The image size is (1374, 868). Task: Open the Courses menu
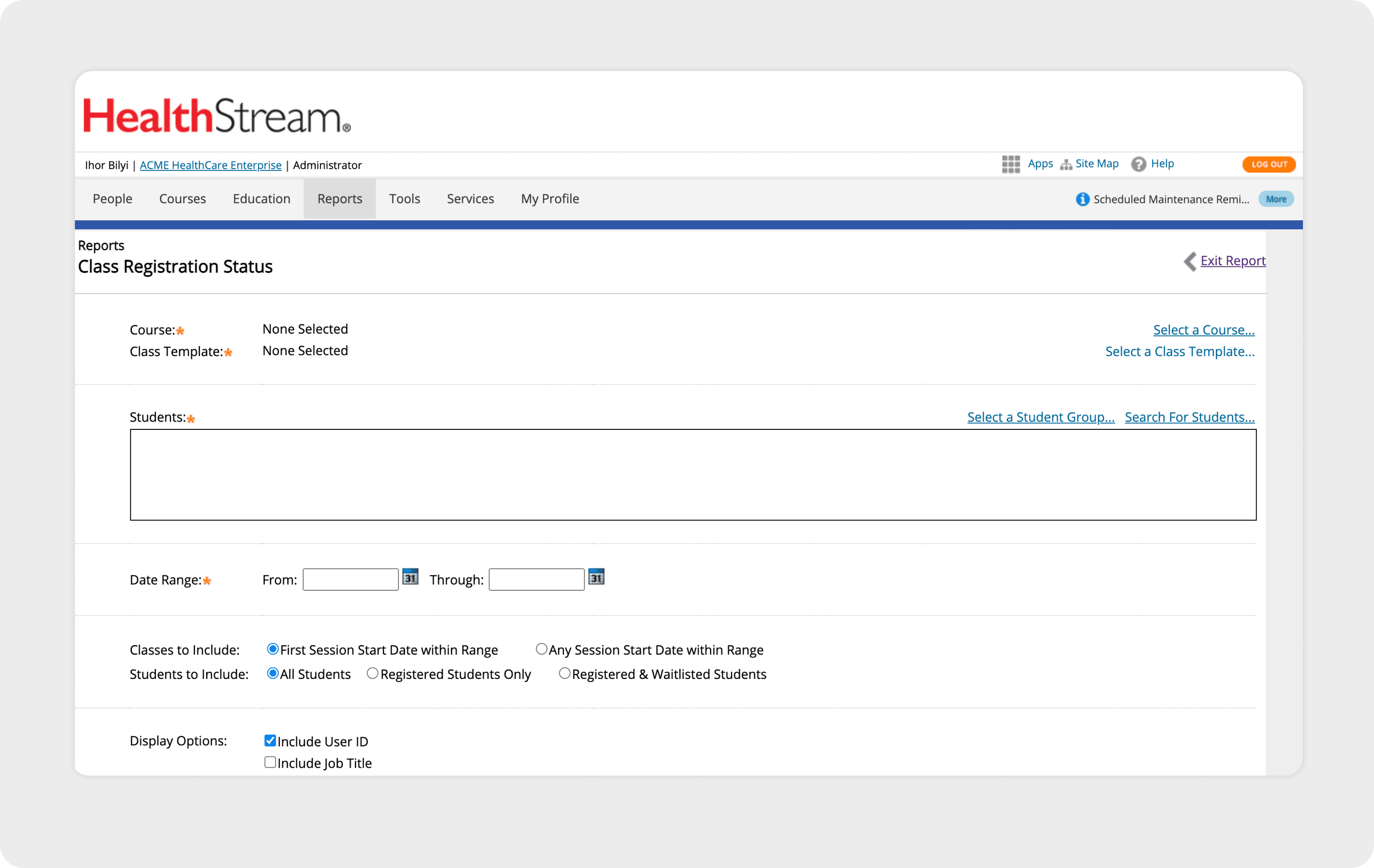pyautogui.click(x=182, y=199)
